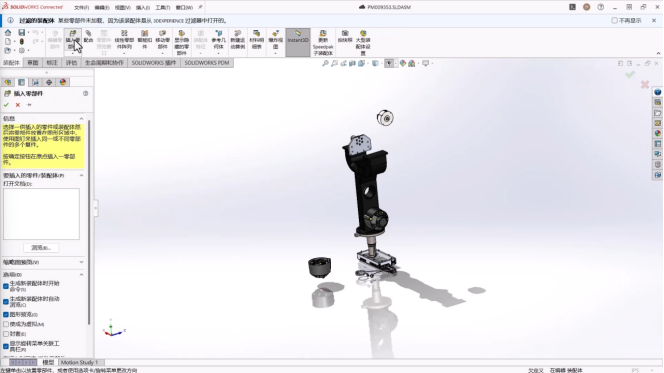The height and width of the screenshot is (373, 664).
Task: Open dropdown arrow under Exploded View
Action: coord(275,54)
